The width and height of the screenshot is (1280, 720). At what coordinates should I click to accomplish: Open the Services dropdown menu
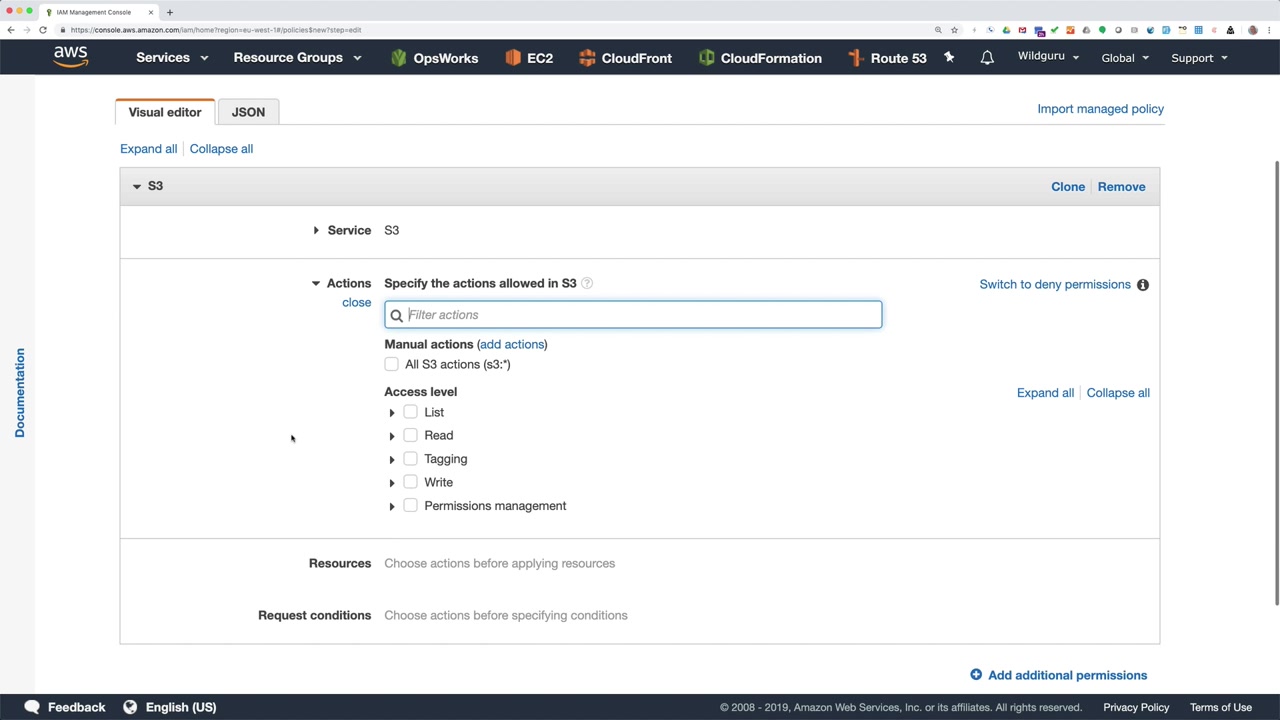[x=172, y=58]
